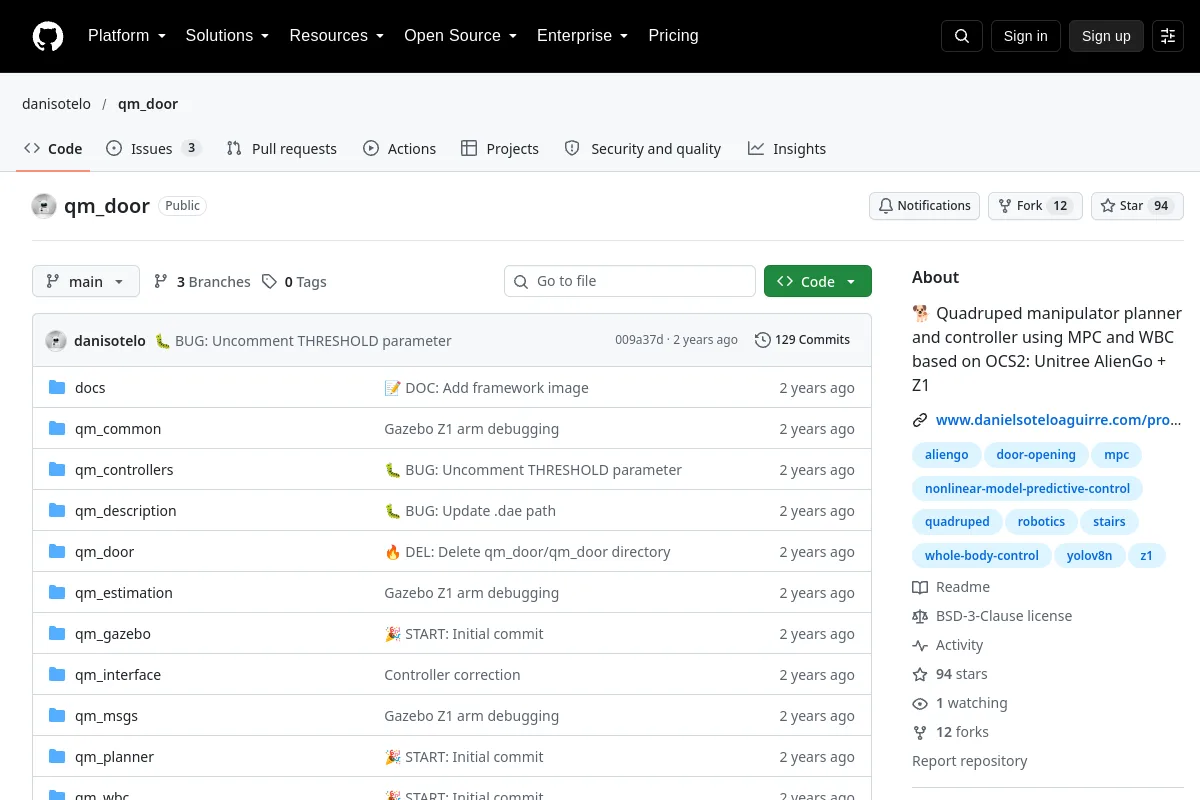The width and height of the screenshot is (1200, 800).
Task: Expand the Solutions menu
Action: coord(227,36)
